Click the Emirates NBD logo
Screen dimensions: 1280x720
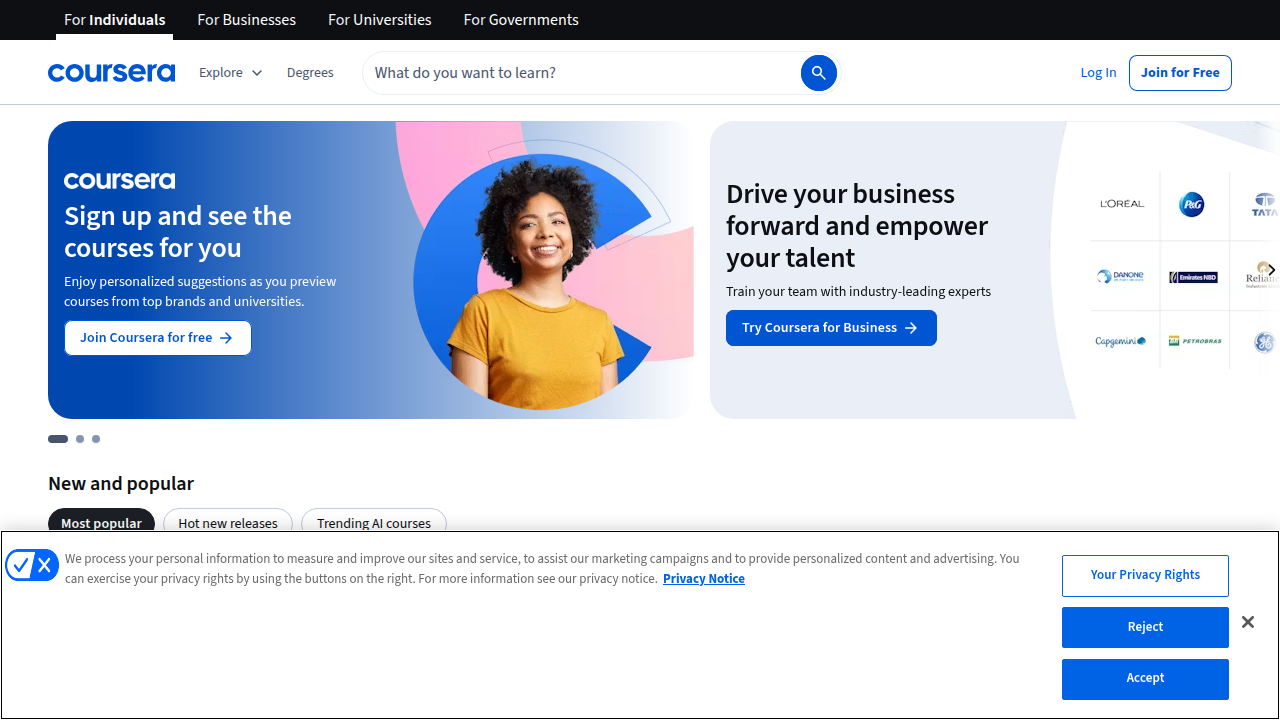[1193, 277]
